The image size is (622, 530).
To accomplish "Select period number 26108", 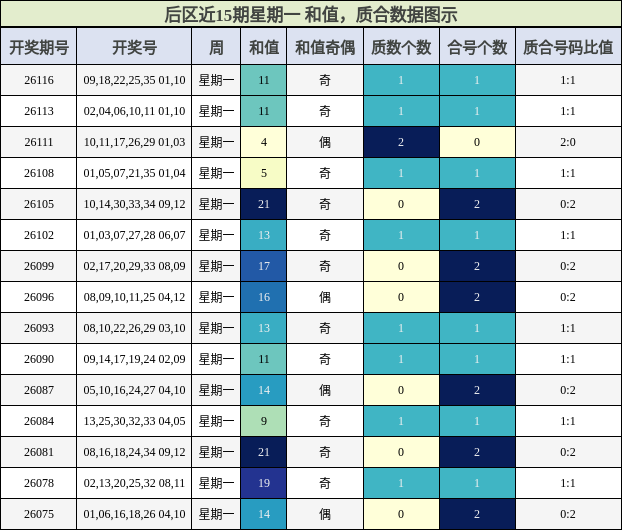I will pyautogui.click(x=39, y=173).
